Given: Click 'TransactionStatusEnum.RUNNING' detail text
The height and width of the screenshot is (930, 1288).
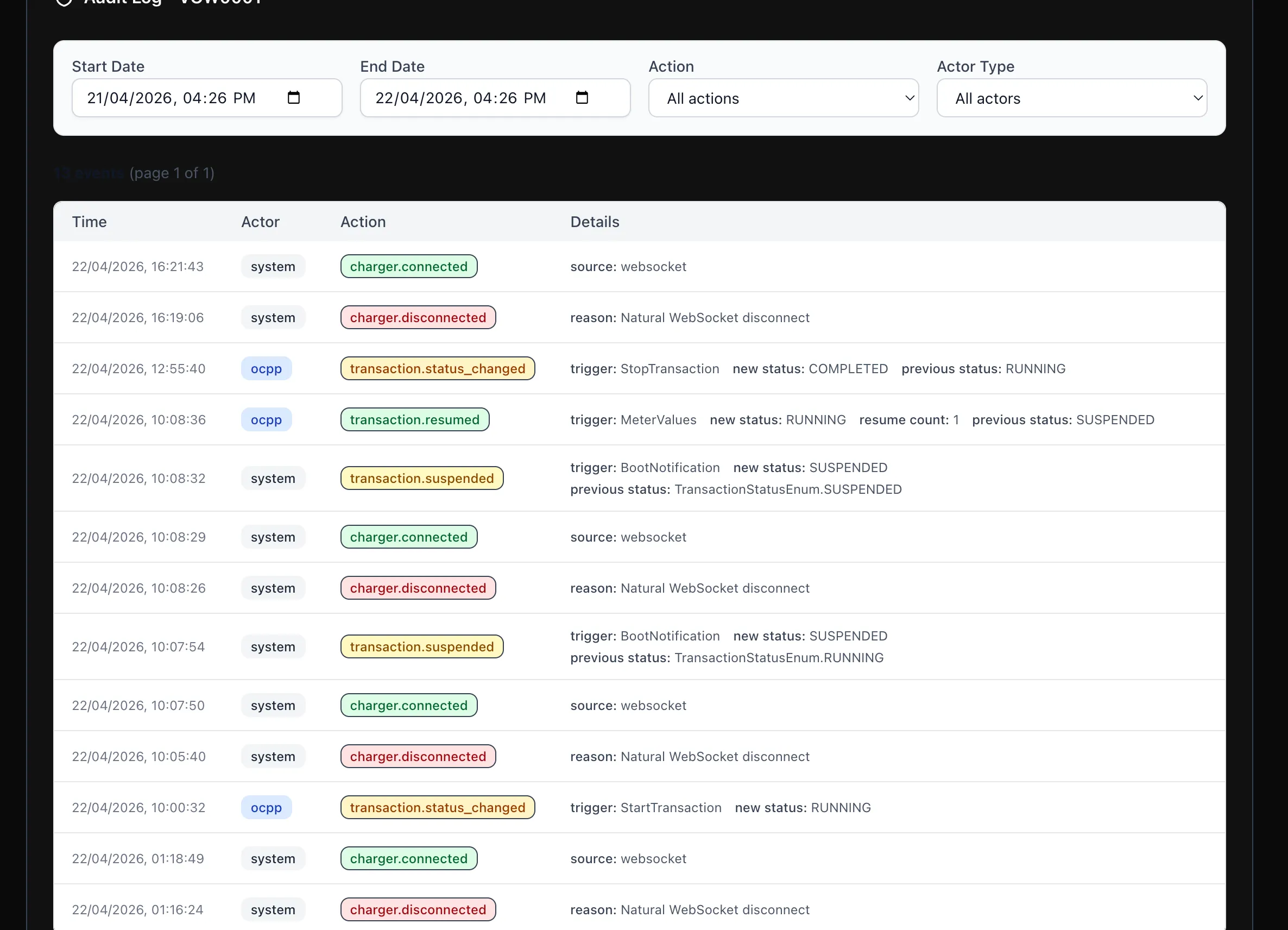Looking at the screenshot, I should point(779,657).
